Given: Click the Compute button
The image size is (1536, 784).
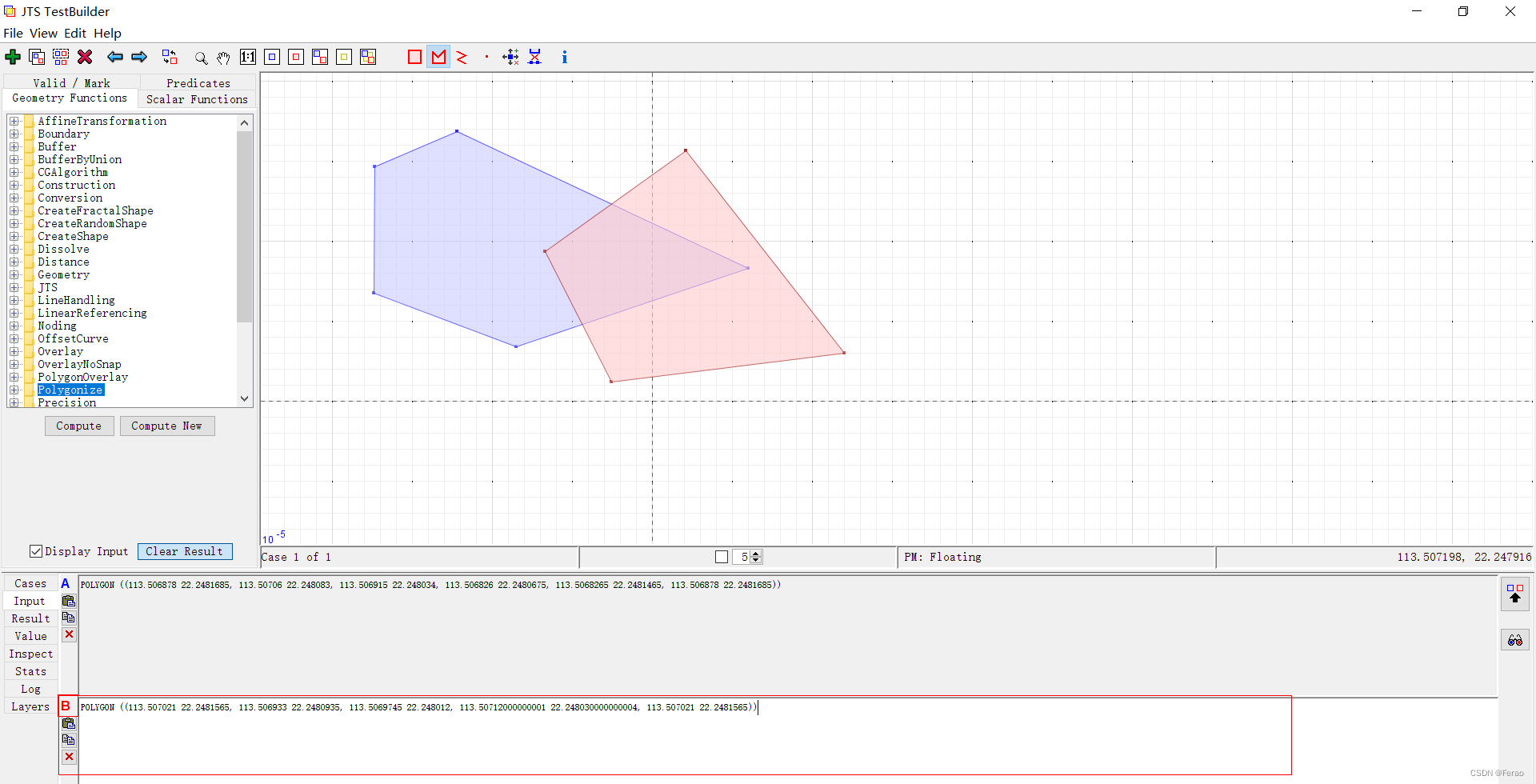Looking at the screenshot, I should (x=79, y=426).
